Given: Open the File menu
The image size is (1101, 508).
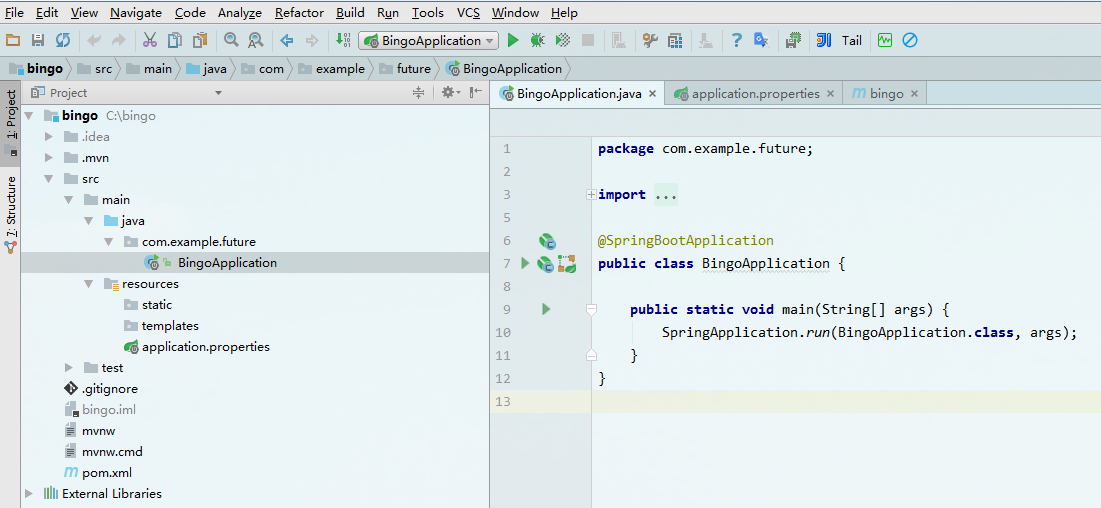Looking at the screenshot, I should [x=14, y=13].
